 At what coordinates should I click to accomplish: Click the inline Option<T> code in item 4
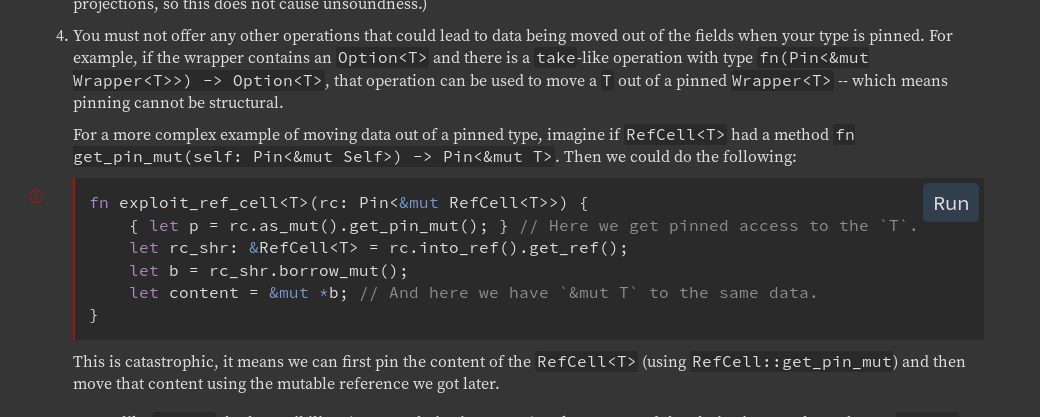pos(383,58)
